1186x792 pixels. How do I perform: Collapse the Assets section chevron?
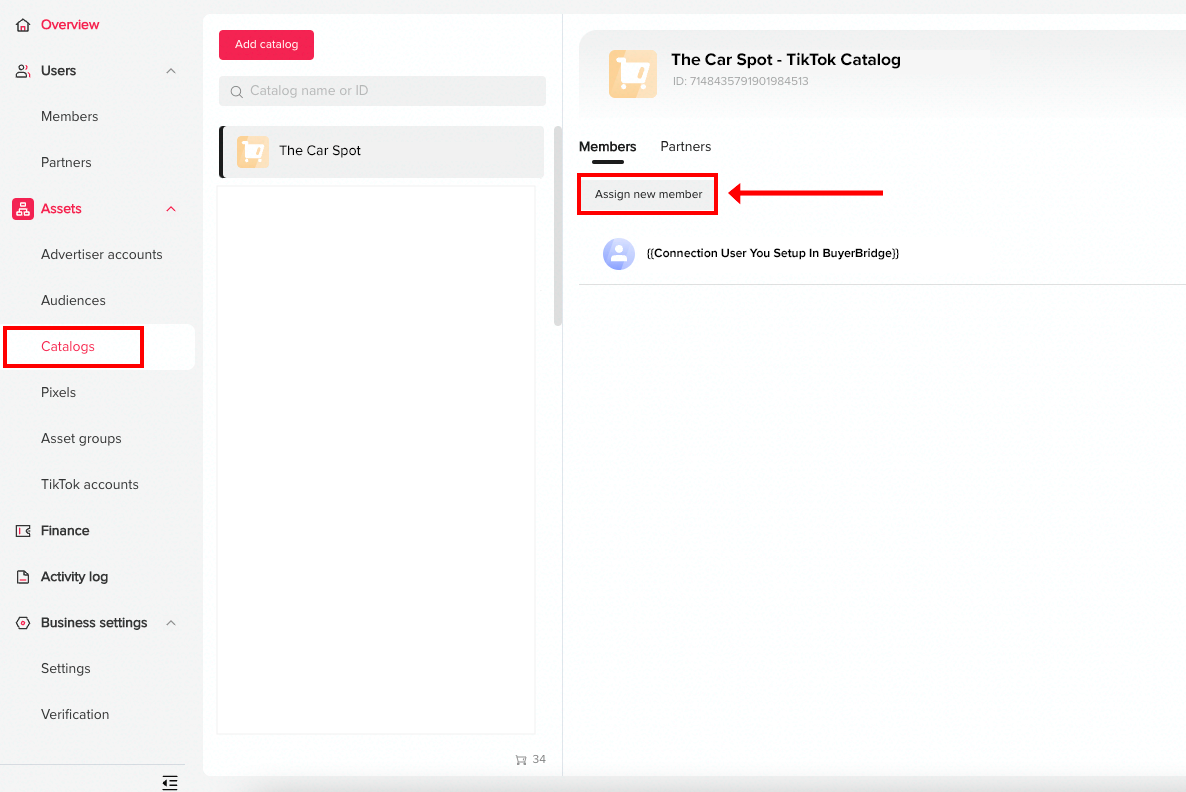click(171, 209)
